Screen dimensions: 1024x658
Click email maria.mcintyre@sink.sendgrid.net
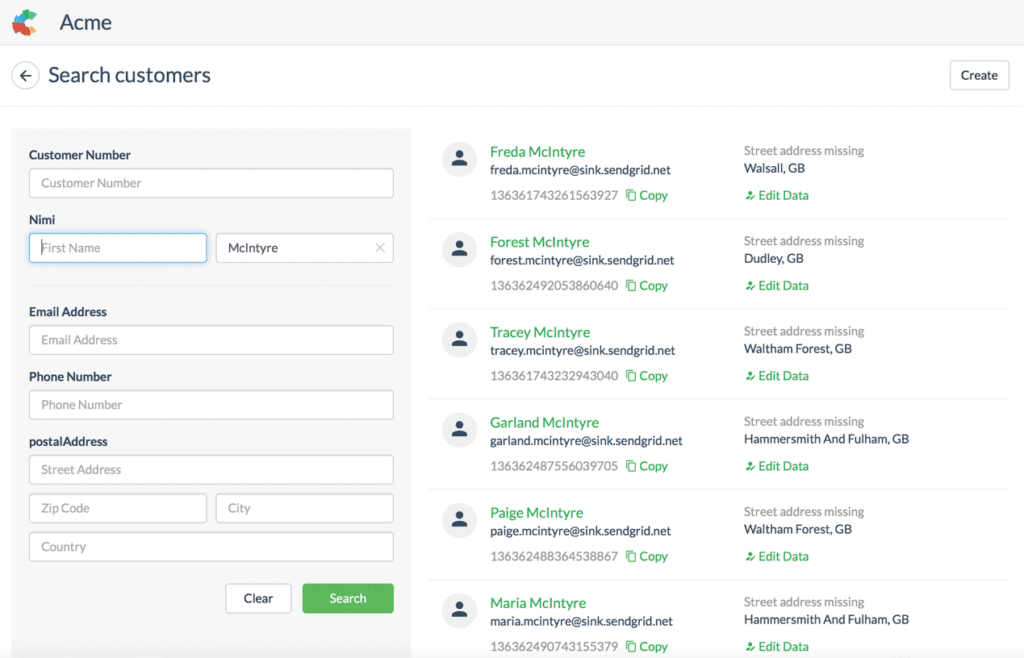581,621
